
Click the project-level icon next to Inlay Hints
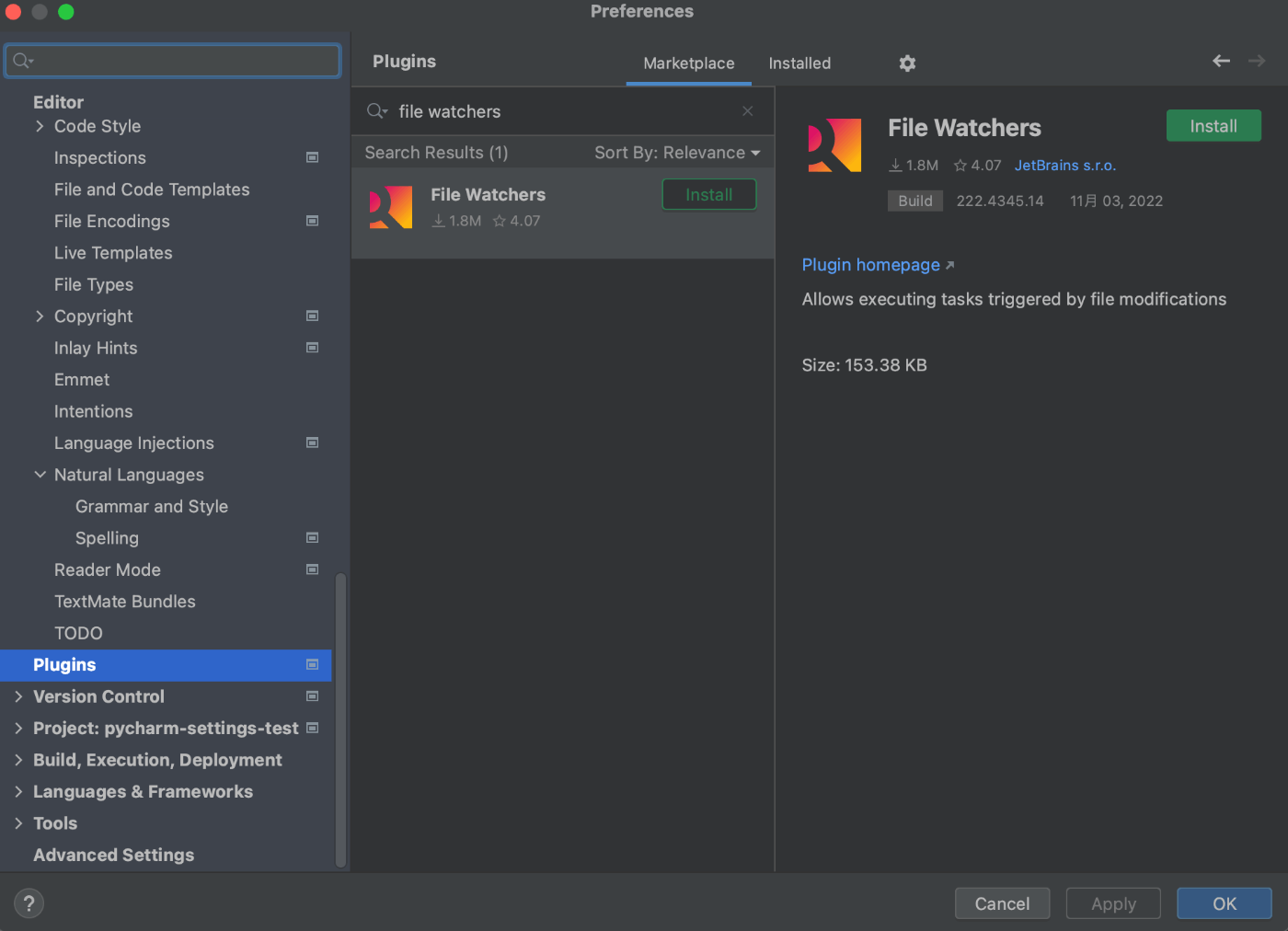[x=313, y=348]
